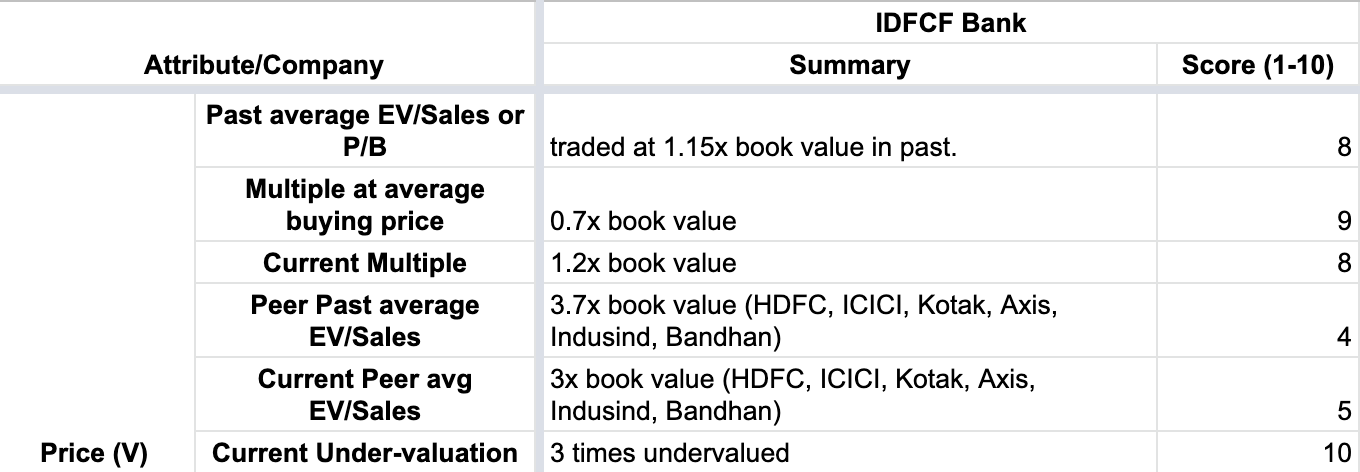
Task: Select the 'traded at 1.15x book value' cell
Action: click(x=848, y=147)
